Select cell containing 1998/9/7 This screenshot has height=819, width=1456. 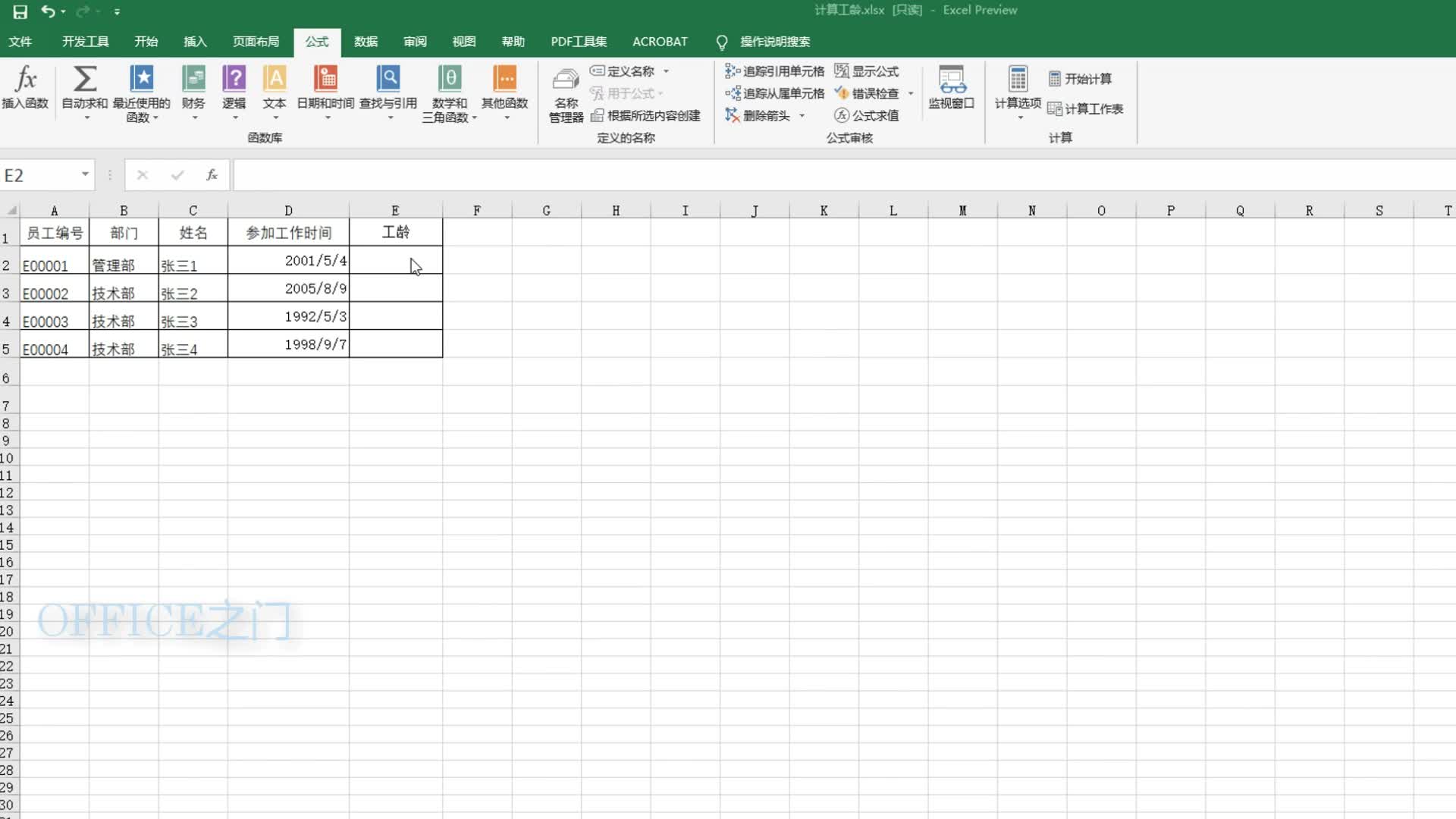(288, 344)
